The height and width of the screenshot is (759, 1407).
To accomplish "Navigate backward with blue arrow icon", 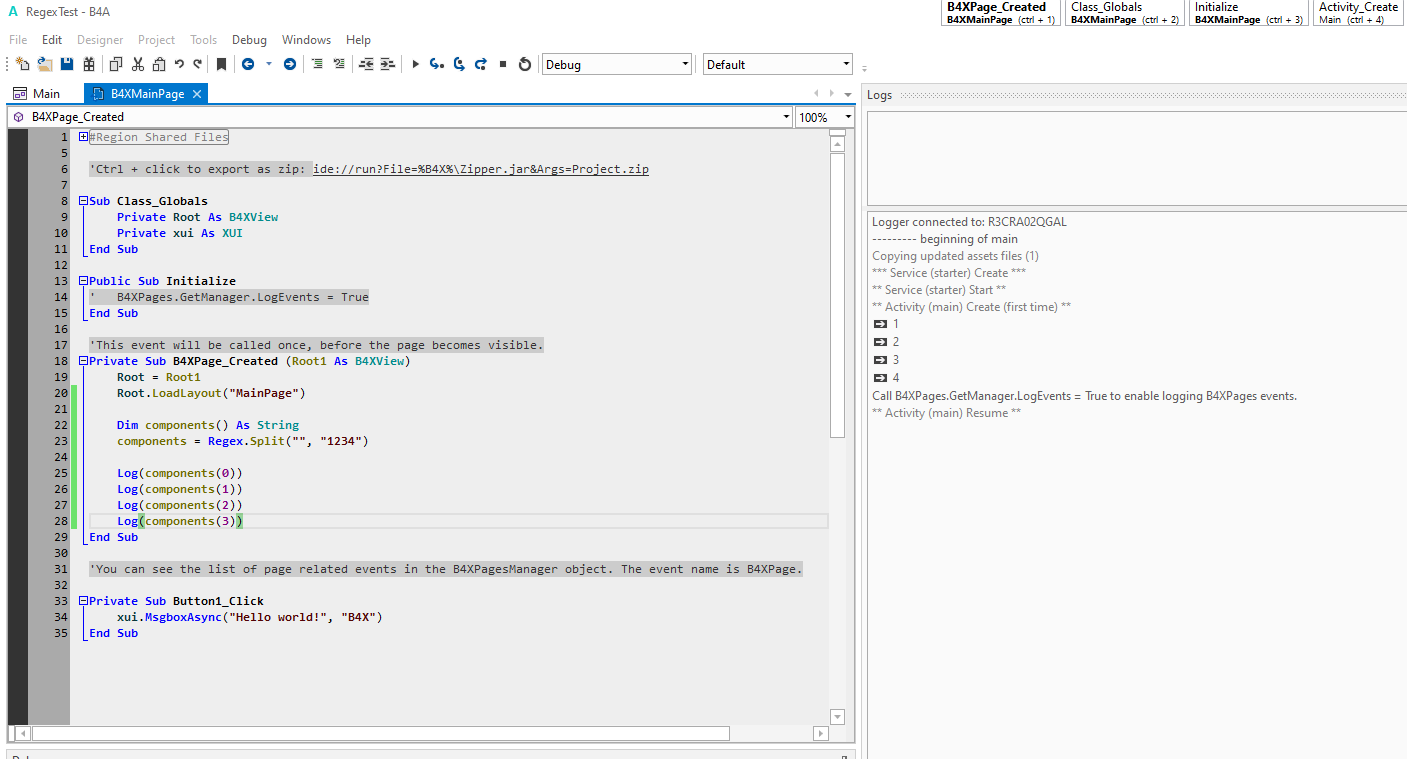I will pos(247,64).
